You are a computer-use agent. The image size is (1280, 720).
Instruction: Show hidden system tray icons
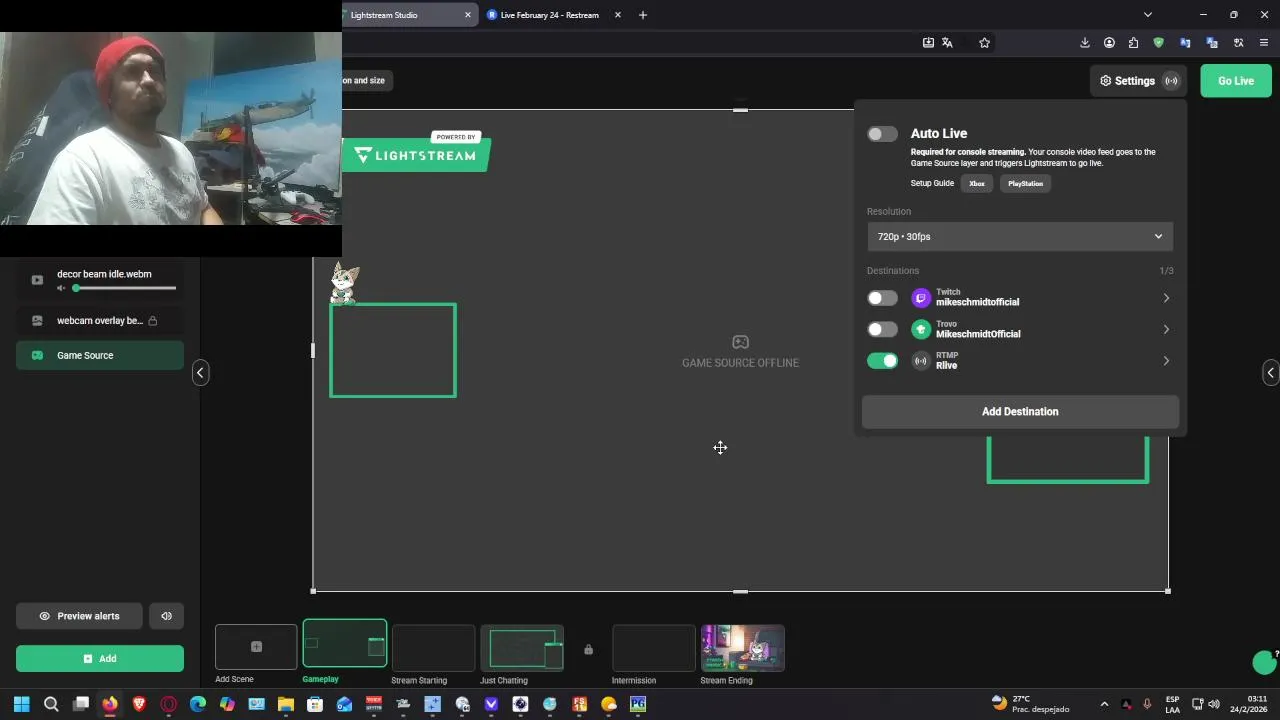(1104, 704)
